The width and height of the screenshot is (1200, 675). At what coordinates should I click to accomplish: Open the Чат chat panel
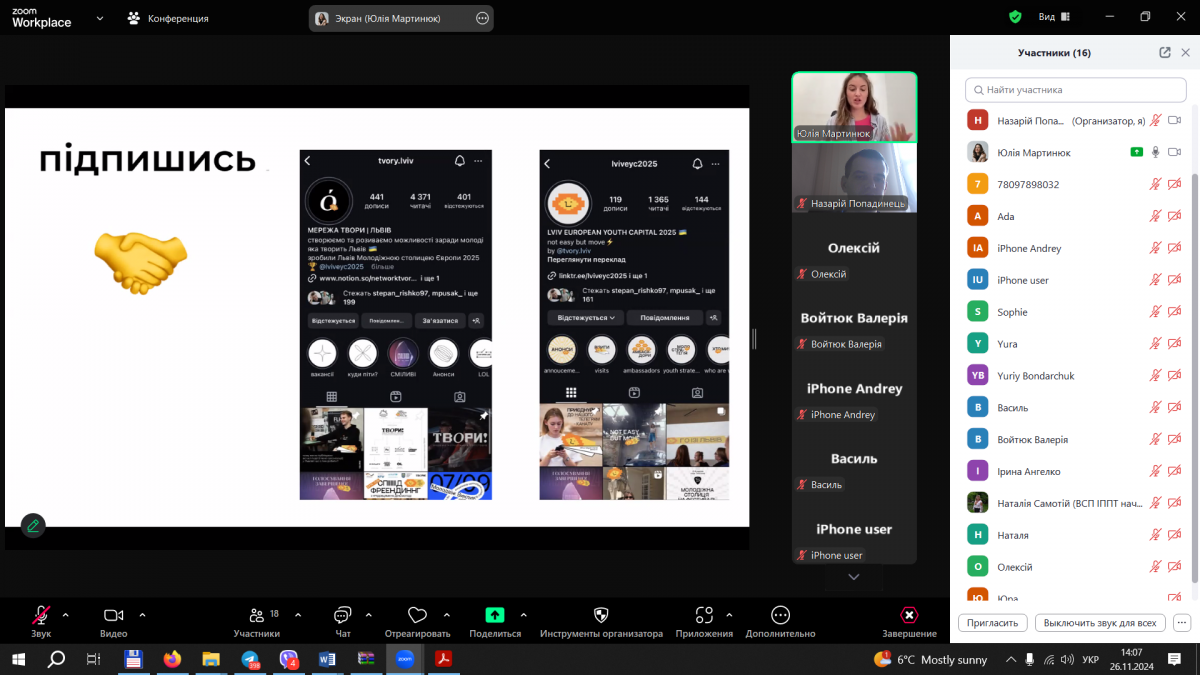coord(343,615)
